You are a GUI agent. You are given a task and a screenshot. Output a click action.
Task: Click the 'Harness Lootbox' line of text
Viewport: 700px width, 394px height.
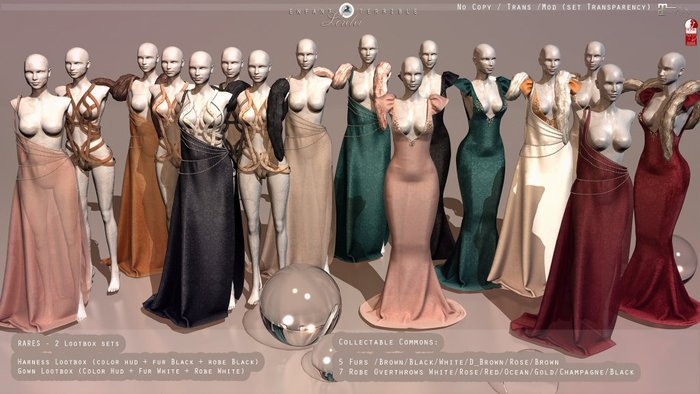pos(138,362)
